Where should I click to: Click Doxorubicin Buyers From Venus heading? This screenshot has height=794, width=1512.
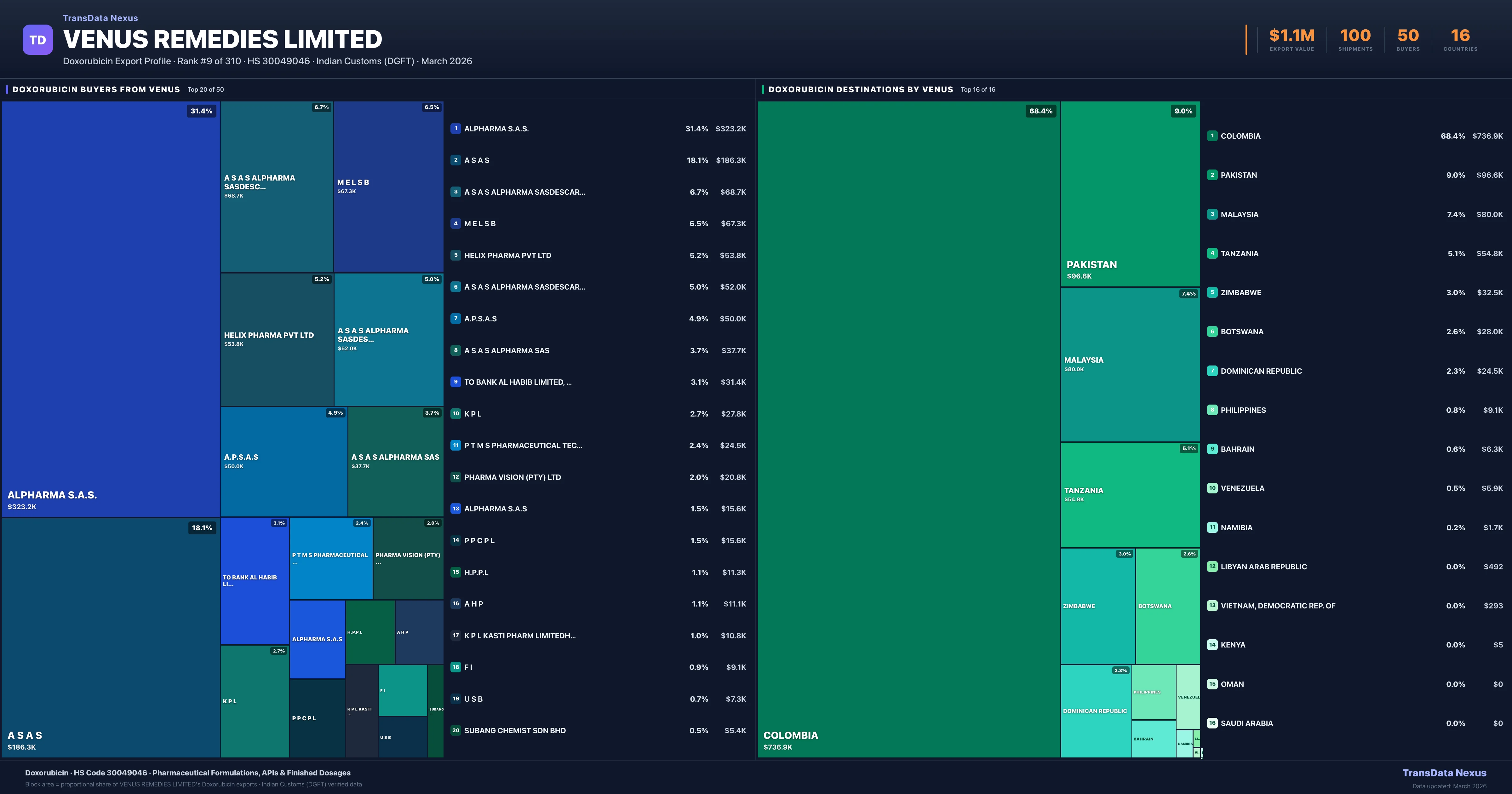click(x=96, y=89)
